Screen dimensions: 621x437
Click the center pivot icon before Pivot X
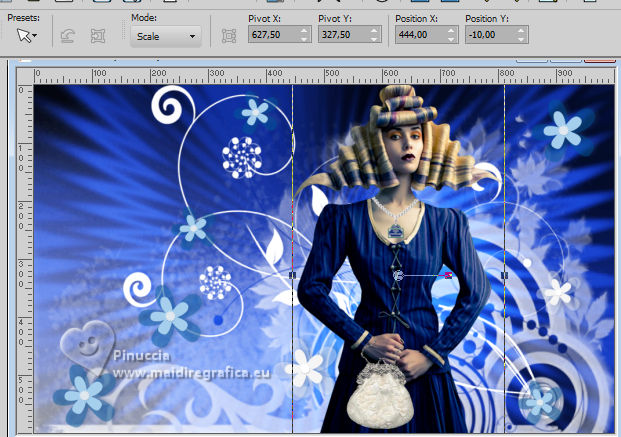[229, 36]
